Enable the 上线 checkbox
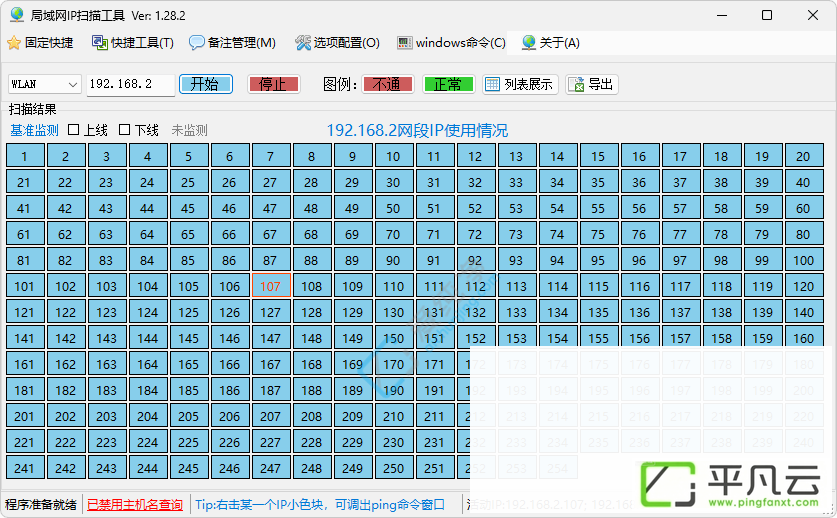This screenshot has height=518, width=837. [x=74, y=130]
